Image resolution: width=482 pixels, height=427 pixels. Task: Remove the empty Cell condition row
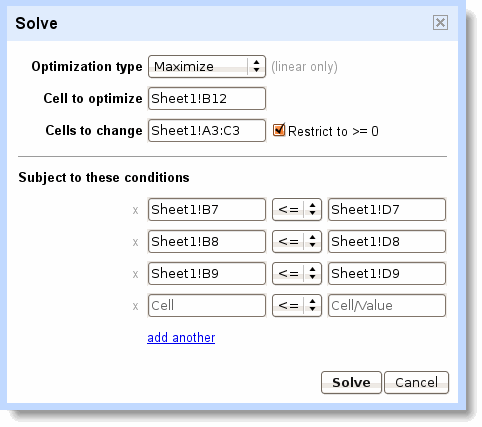pyautogui.click(x=135, y=306)
